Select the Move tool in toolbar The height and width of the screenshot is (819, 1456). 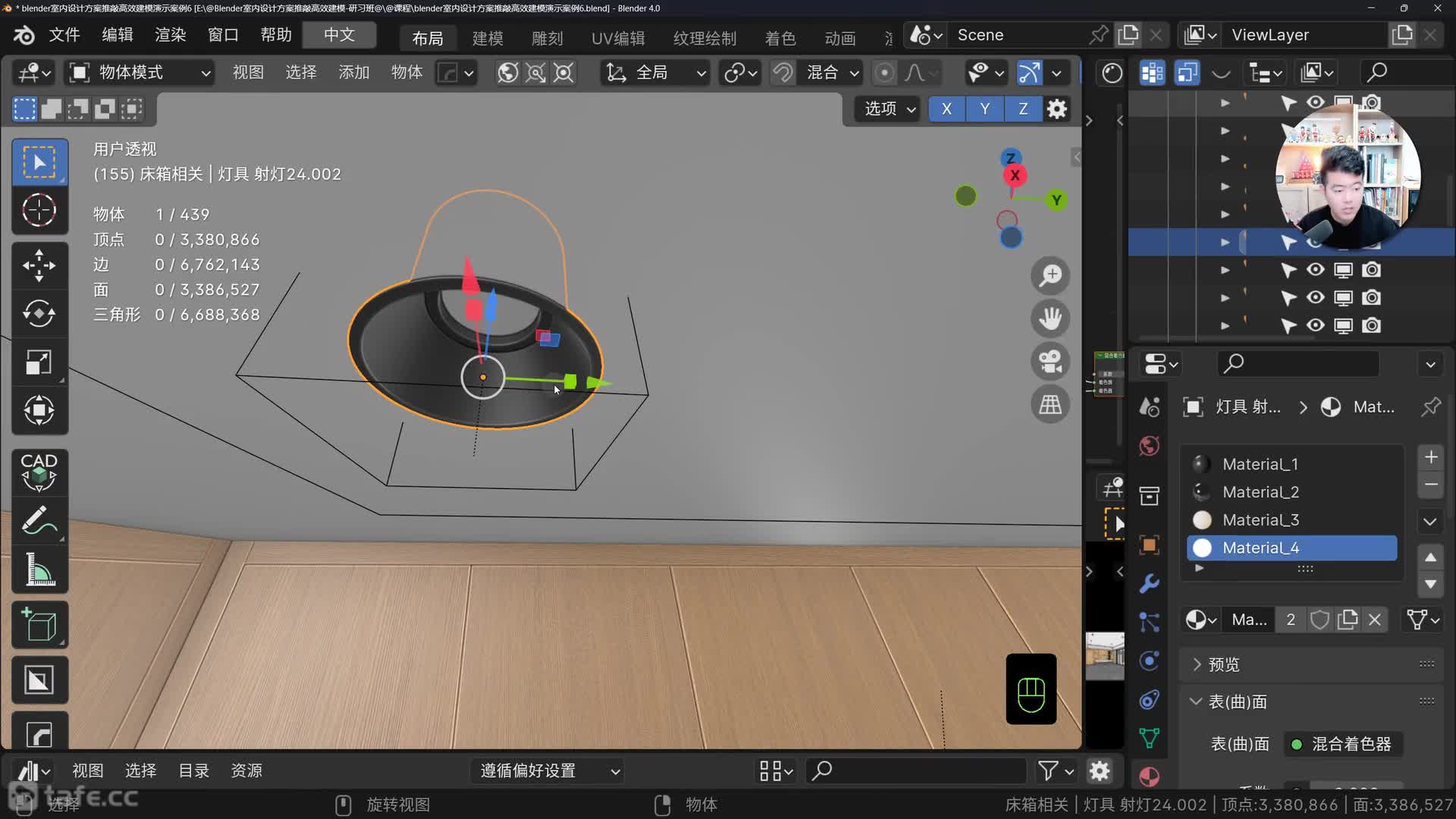[x=39, y=265]
